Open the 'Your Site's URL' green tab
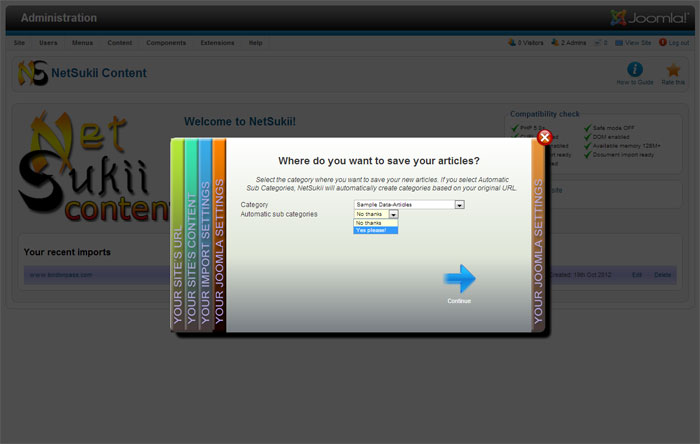The width and height of the screenshot is (700, 444). 178,235
